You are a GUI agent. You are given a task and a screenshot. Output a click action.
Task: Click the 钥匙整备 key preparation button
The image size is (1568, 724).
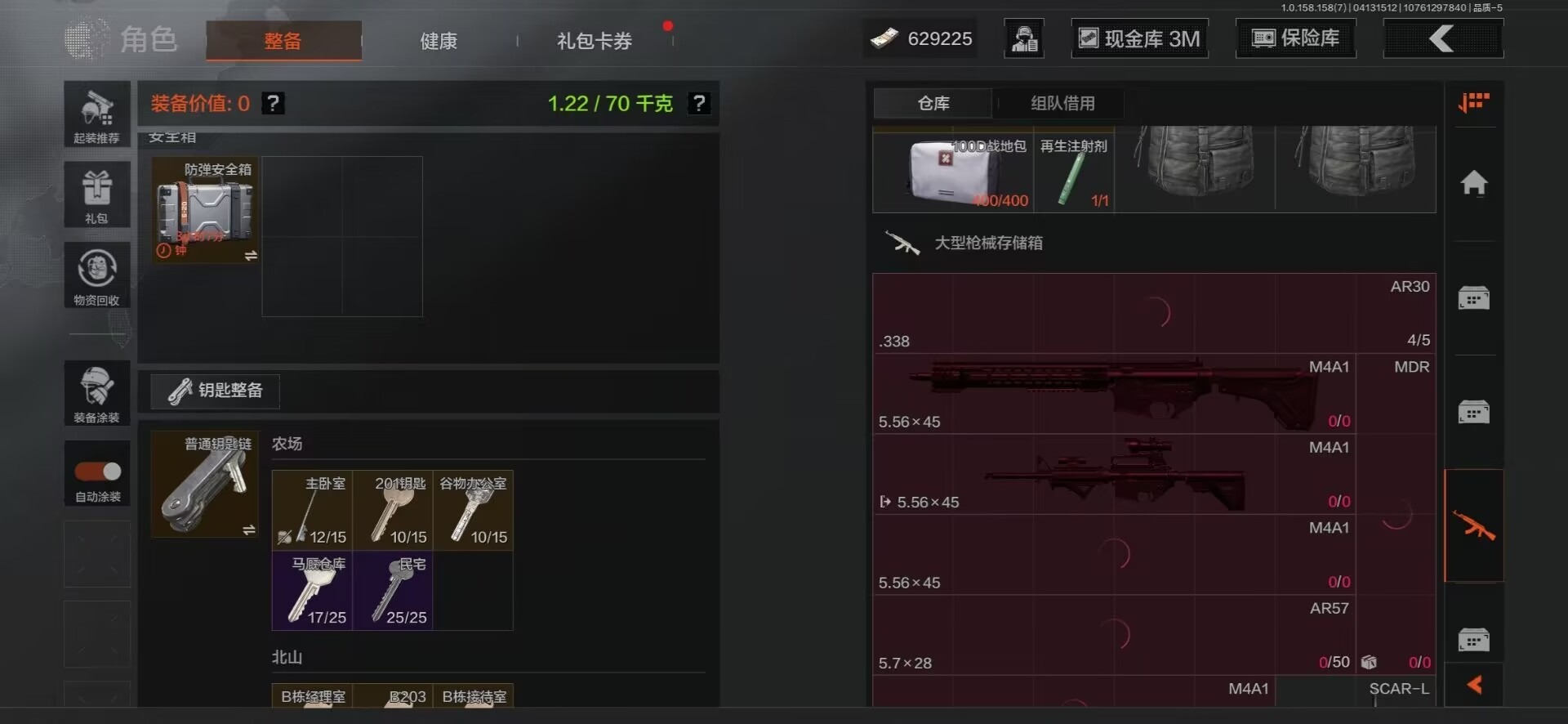[x=216, y=391]
